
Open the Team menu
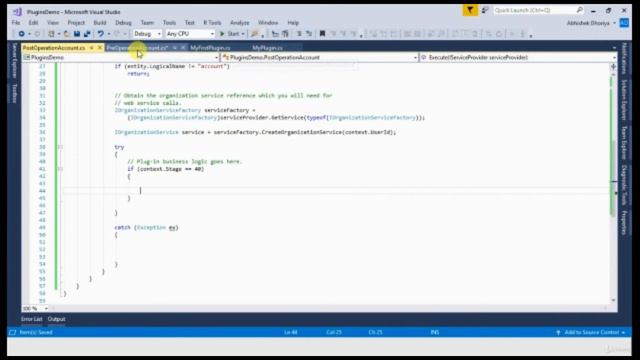pos(147,23)
